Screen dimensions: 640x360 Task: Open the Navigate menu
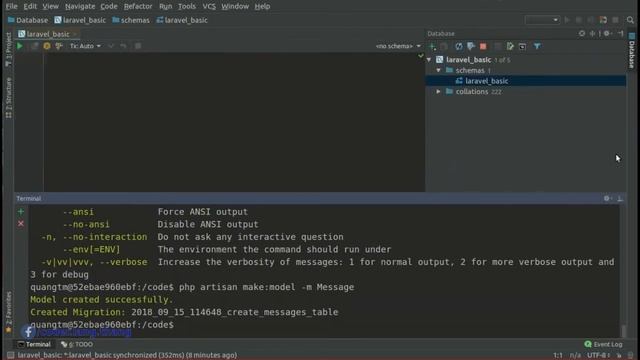[80, 7]
